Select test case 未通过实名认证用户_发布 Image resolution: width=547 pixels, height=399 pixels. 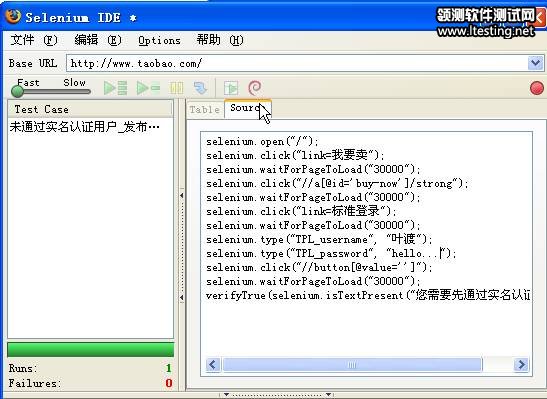[85, 127]
